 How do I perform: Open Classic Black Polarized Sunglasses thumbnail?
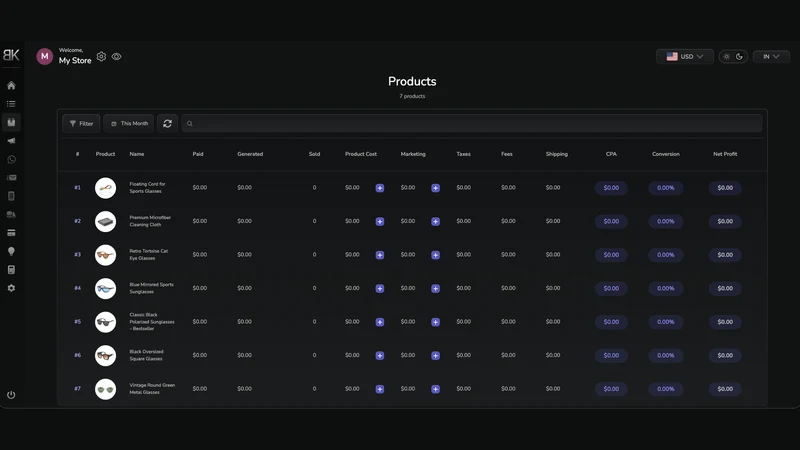click(x=106, y=322)
